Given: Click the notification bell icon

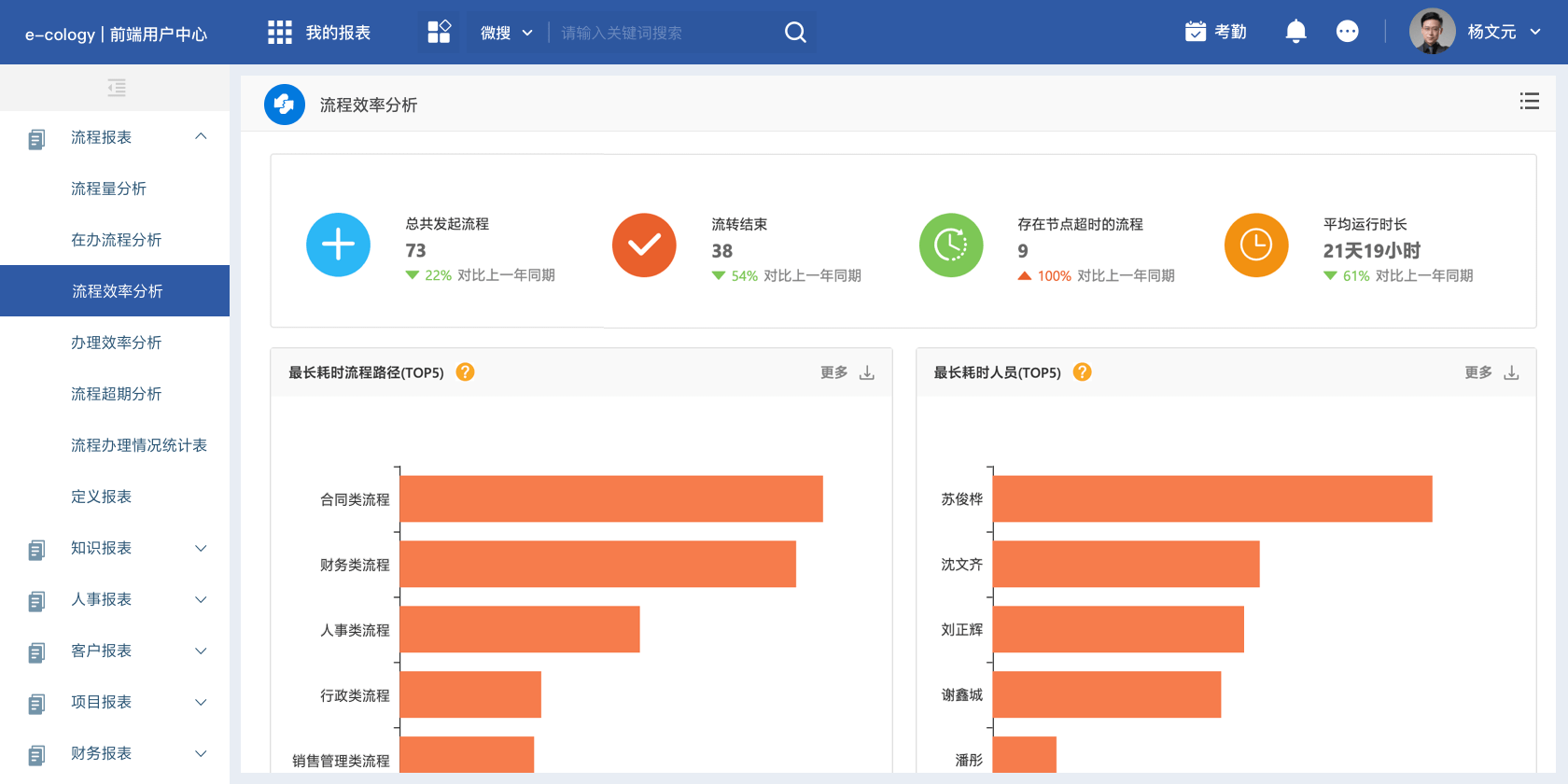Looking at the screenshot, I should [1295, 33].
